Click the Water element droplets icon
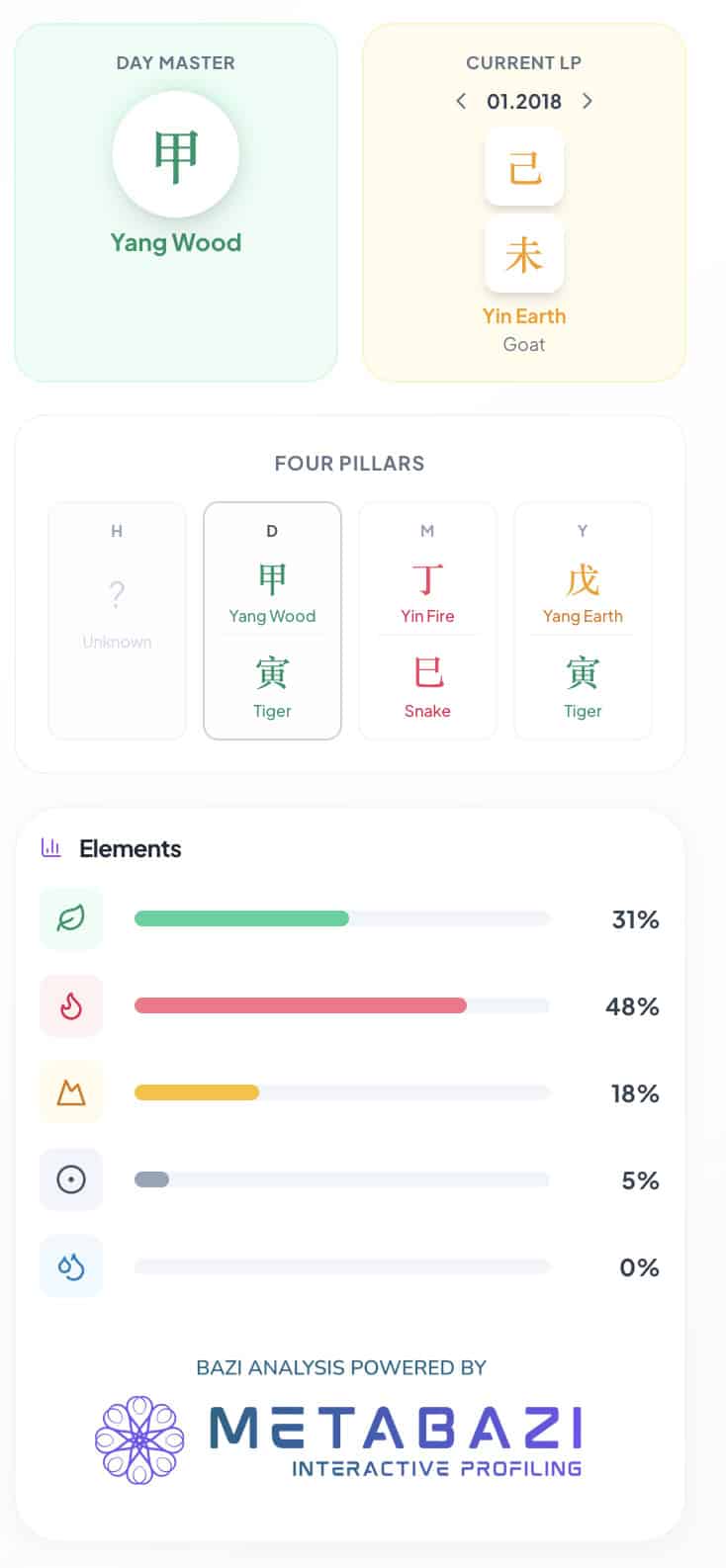 click(71, 1266)
